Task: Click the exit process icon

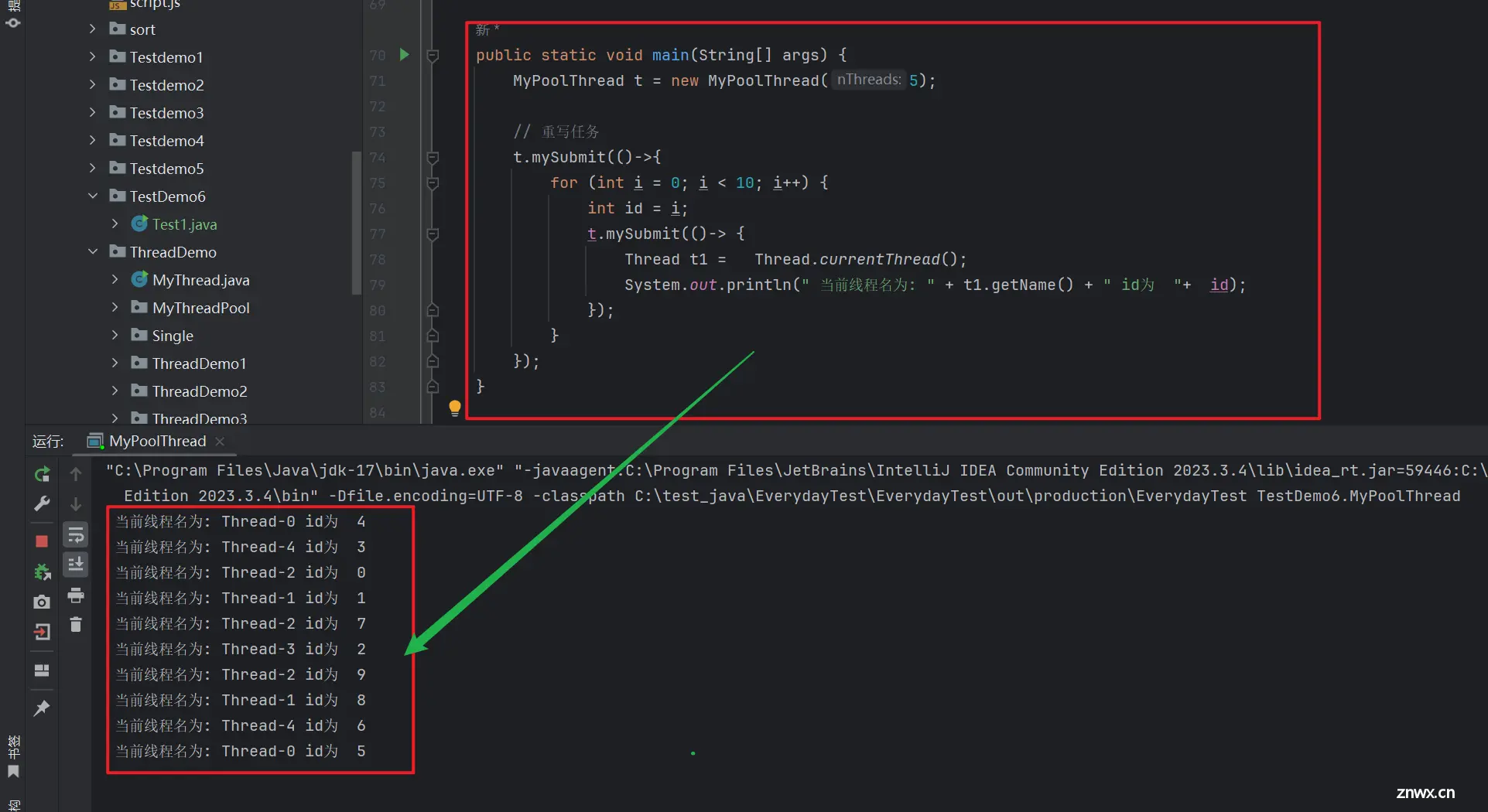Action: (x=42, y=632)
